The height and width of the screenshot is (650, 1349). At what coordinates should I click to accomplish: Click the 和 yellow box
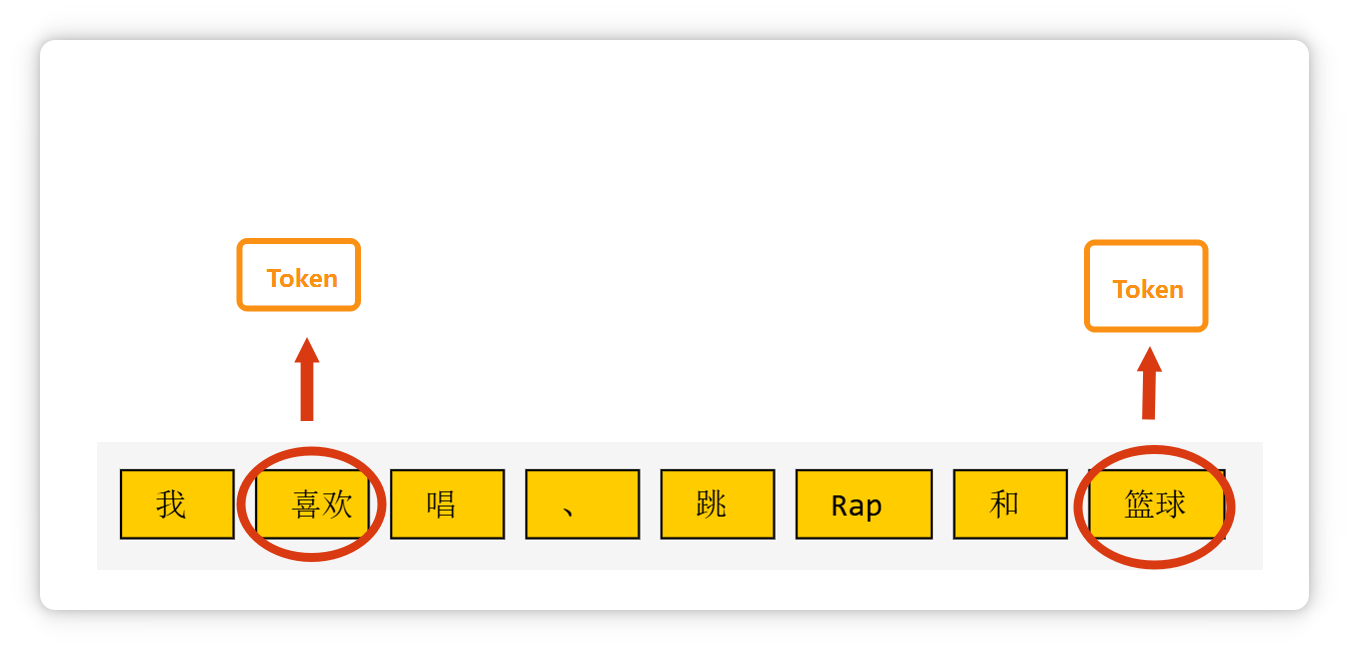[x=1010, y=504]
